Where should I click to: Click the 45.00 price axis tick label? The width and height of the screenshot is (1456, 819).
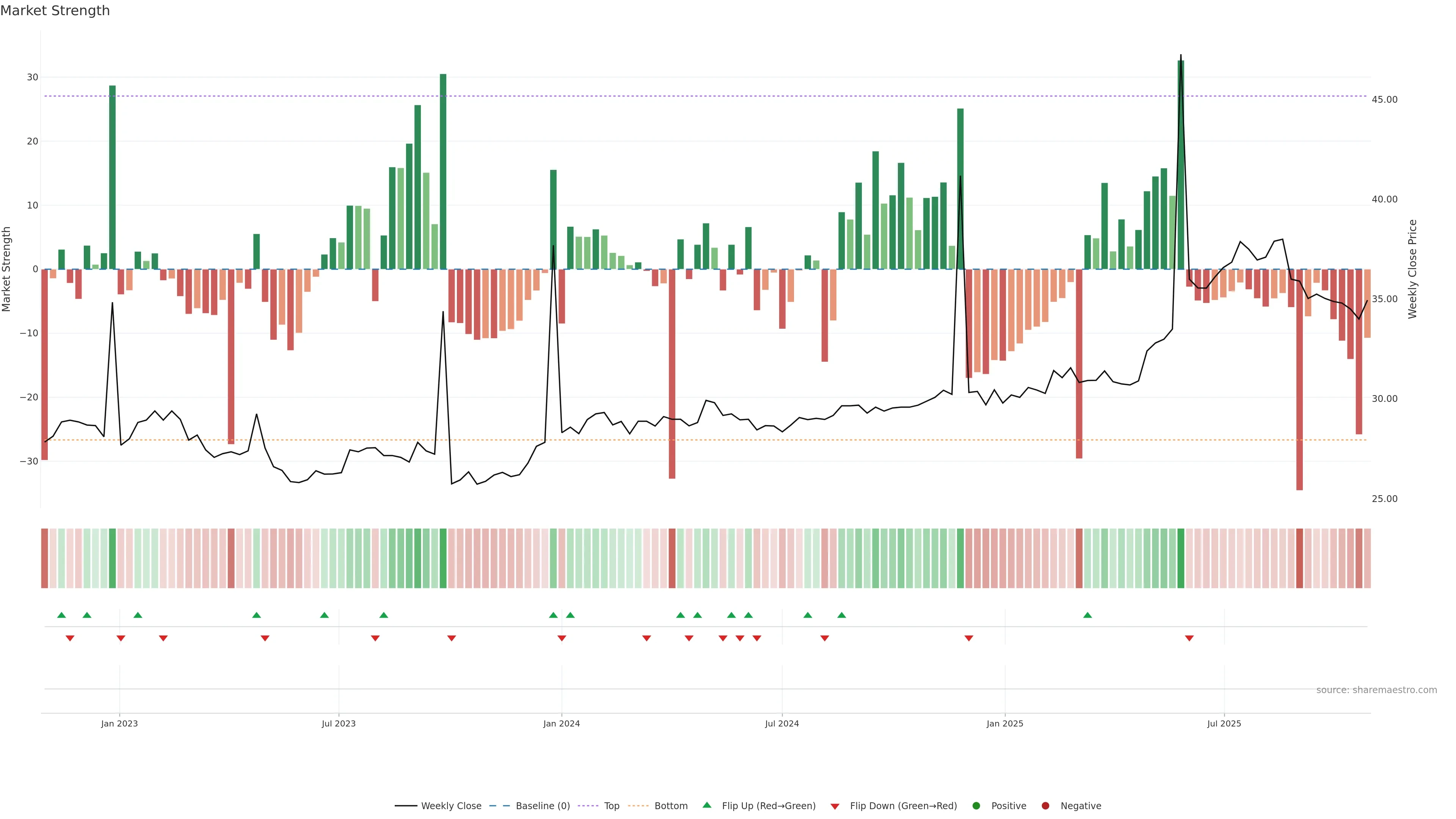(x=1384, y=99)
